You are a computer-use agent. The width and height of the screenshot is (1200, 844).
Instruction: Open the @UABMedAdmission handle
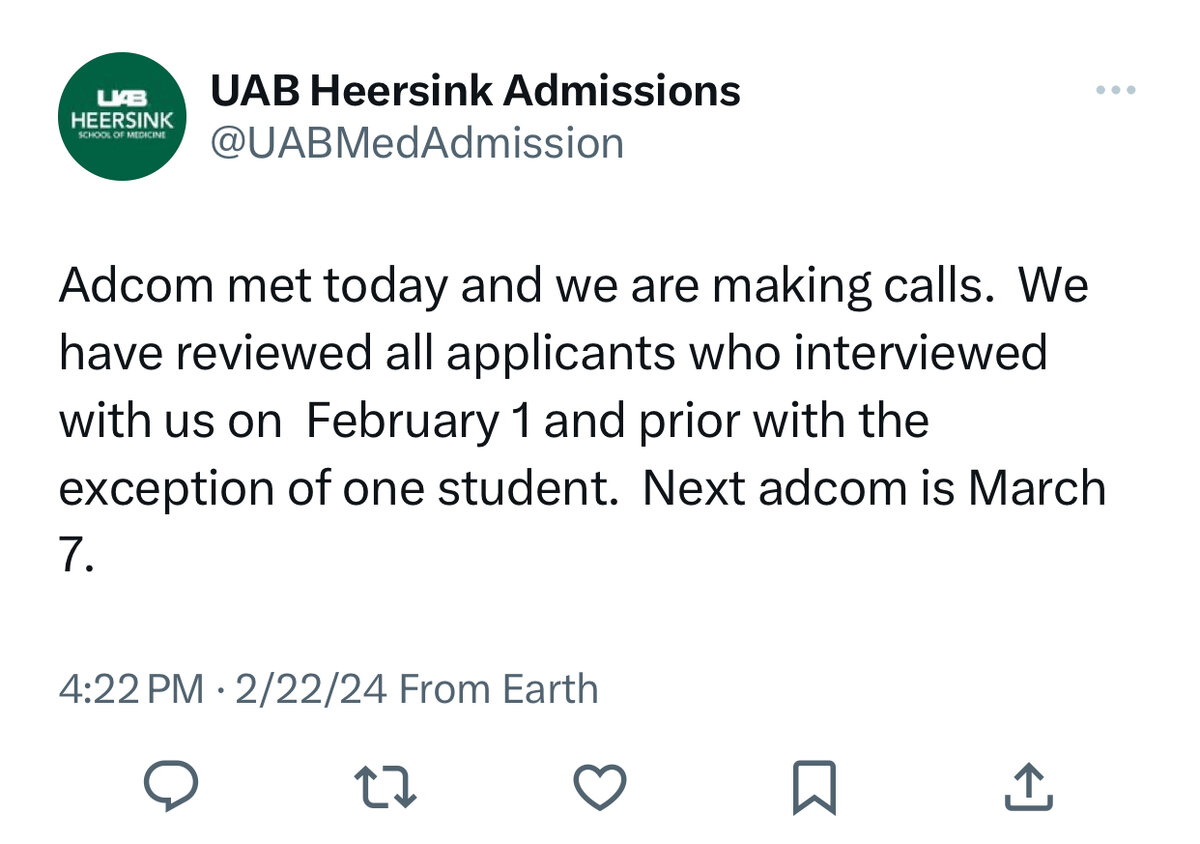pyautogui.click(x=416, y=143)
